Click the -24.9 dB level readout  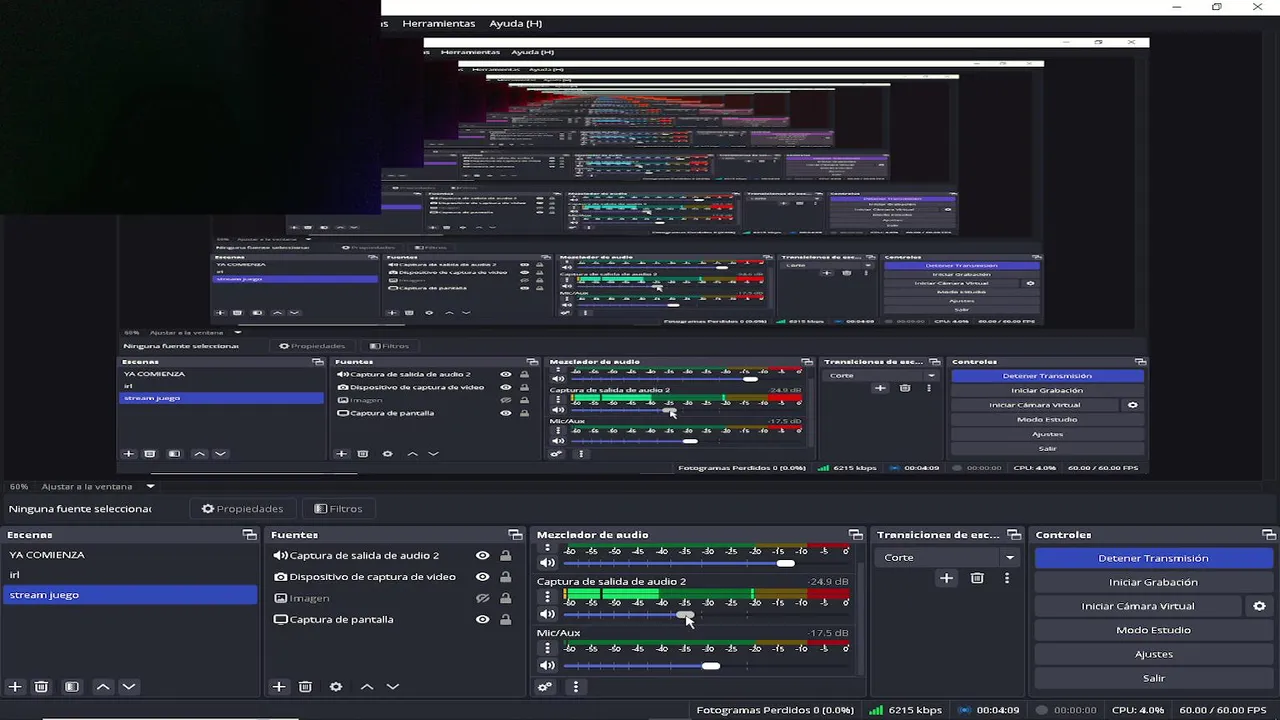[828, 581]
